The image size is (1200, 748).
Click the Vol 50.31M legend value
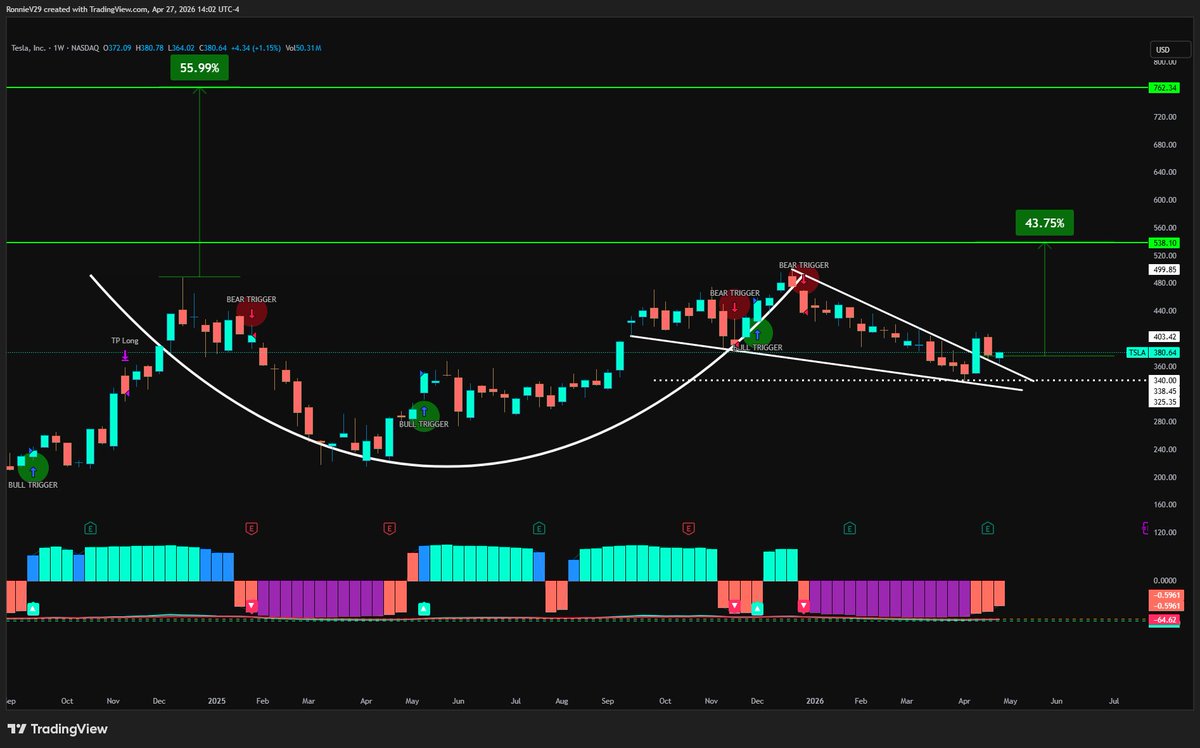pos(301,47)
